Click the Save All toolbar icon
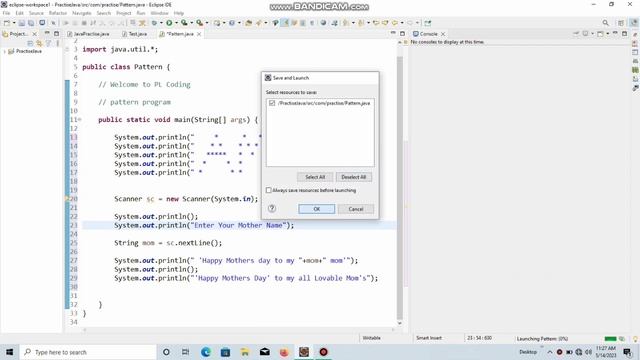The height and width of the screenshot is (360, 640). [x=31, y=23]
